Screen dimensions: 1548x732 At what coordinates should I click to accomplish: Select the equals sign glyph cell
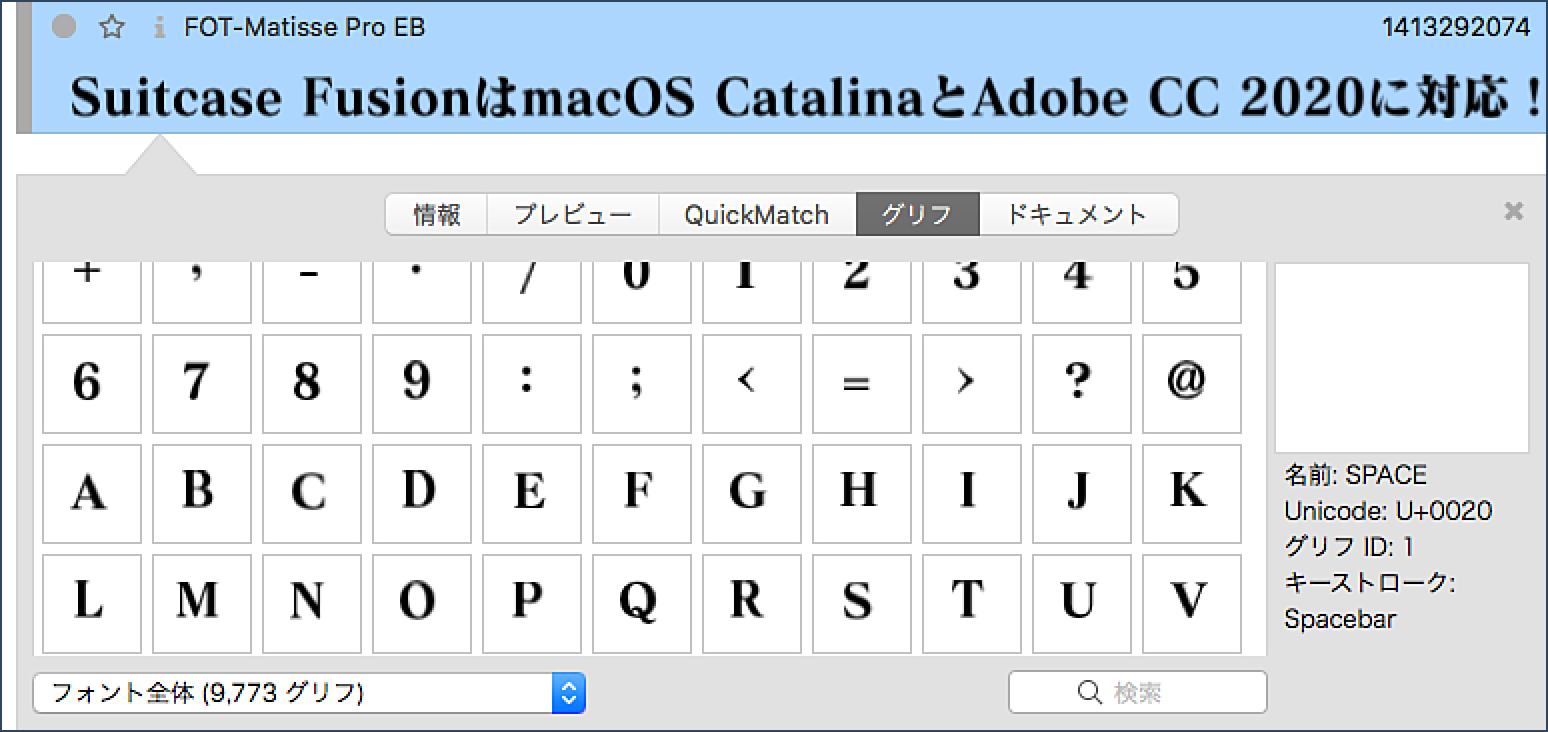[862, 384]
